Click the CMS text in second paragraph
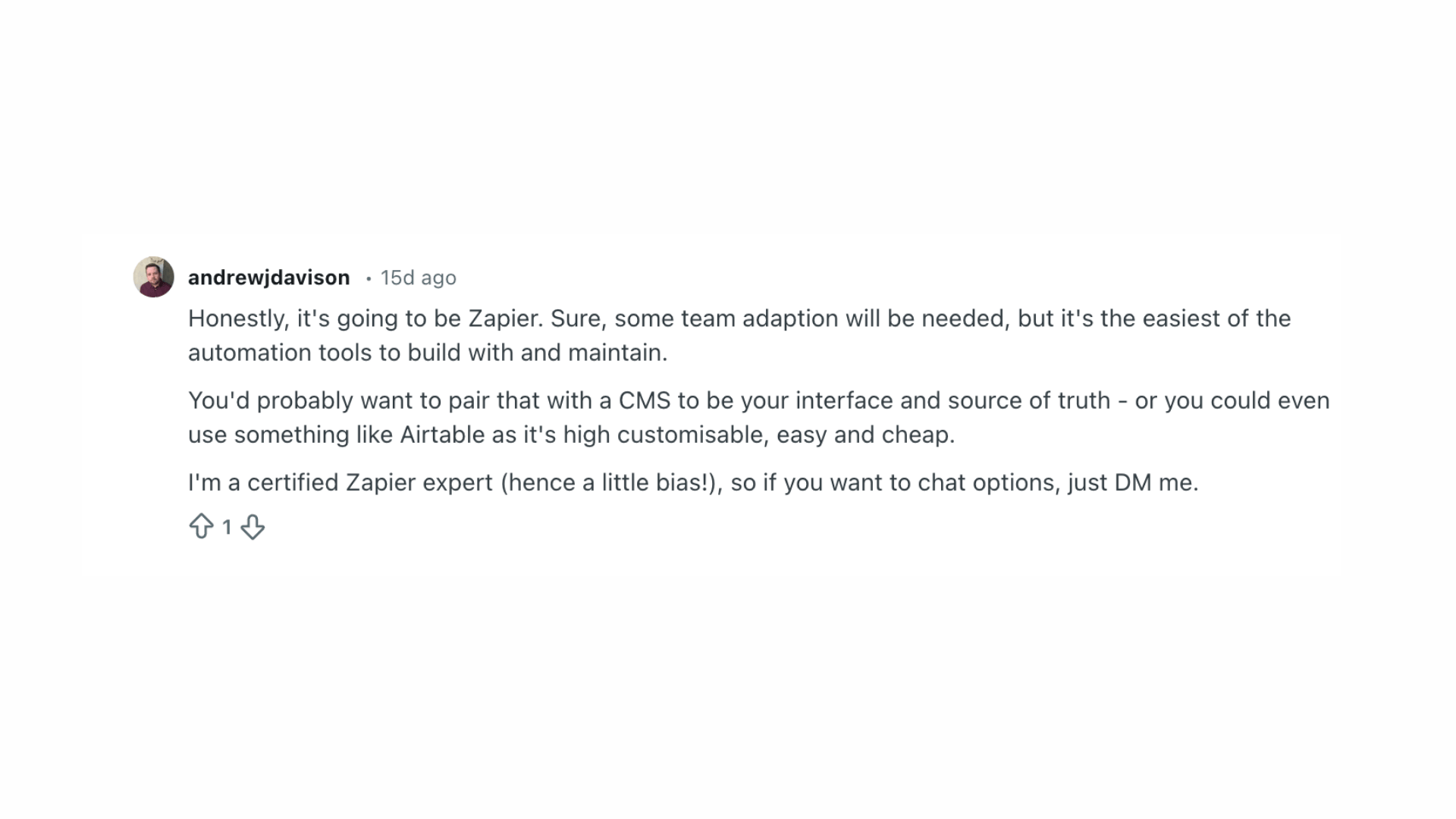Viewport: 1456px width, 819px height. click(645, 400)
